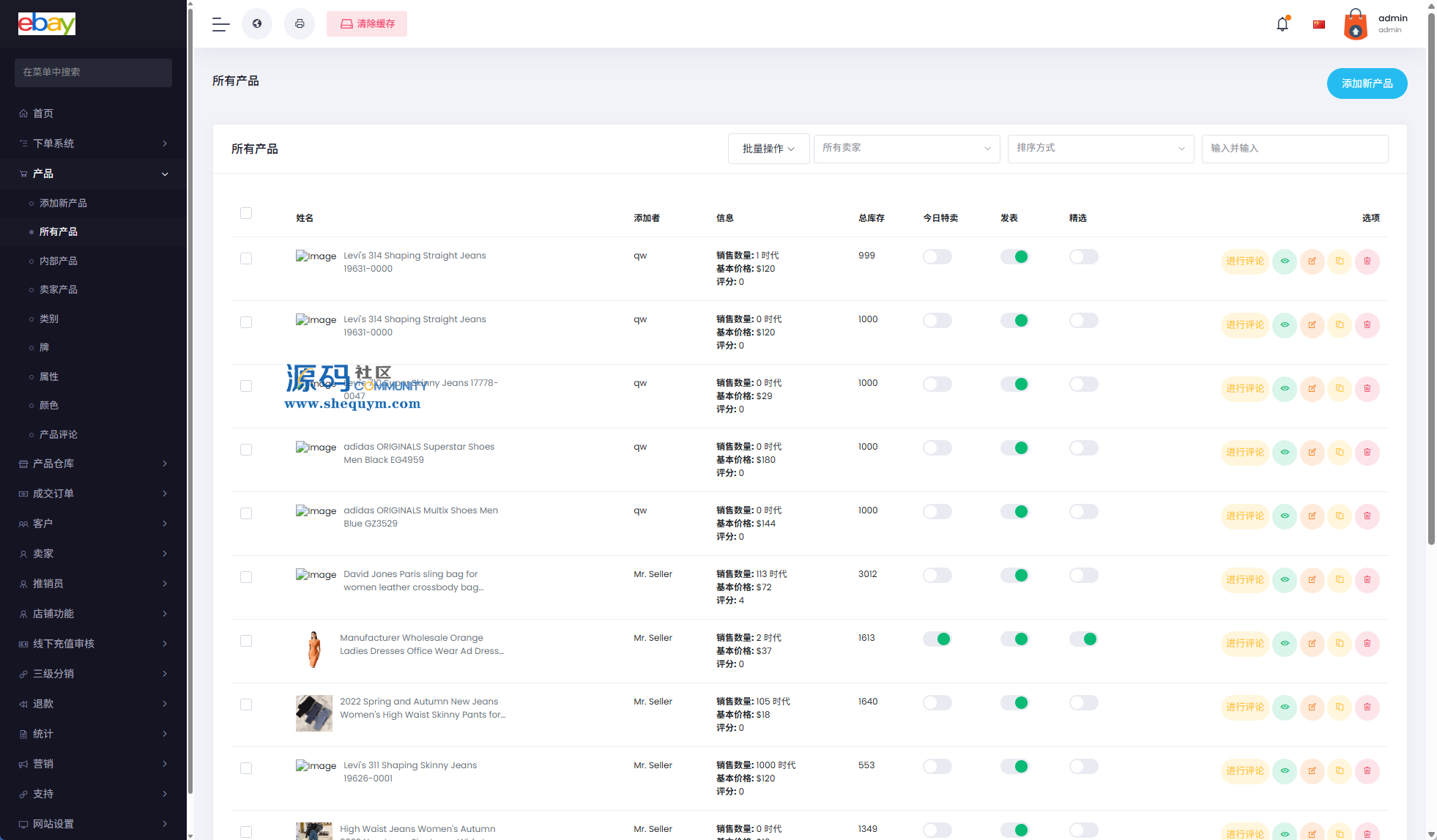The height and width of the screenshot is (840, 1437).
Task: Click the Chinese flag language icon
Action: click(x=1319, y=24)
